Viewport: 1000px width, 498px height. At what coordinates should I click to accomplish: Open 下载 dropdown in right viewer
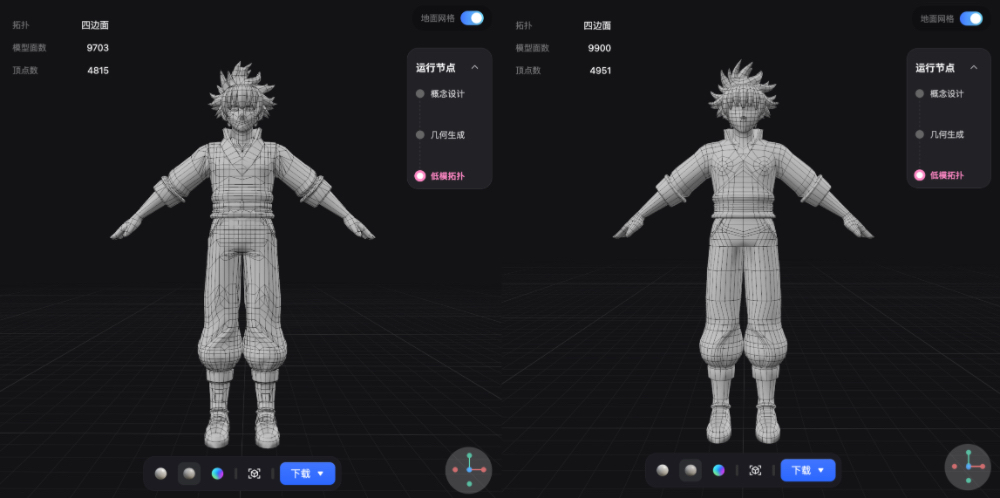coord(808,470)
